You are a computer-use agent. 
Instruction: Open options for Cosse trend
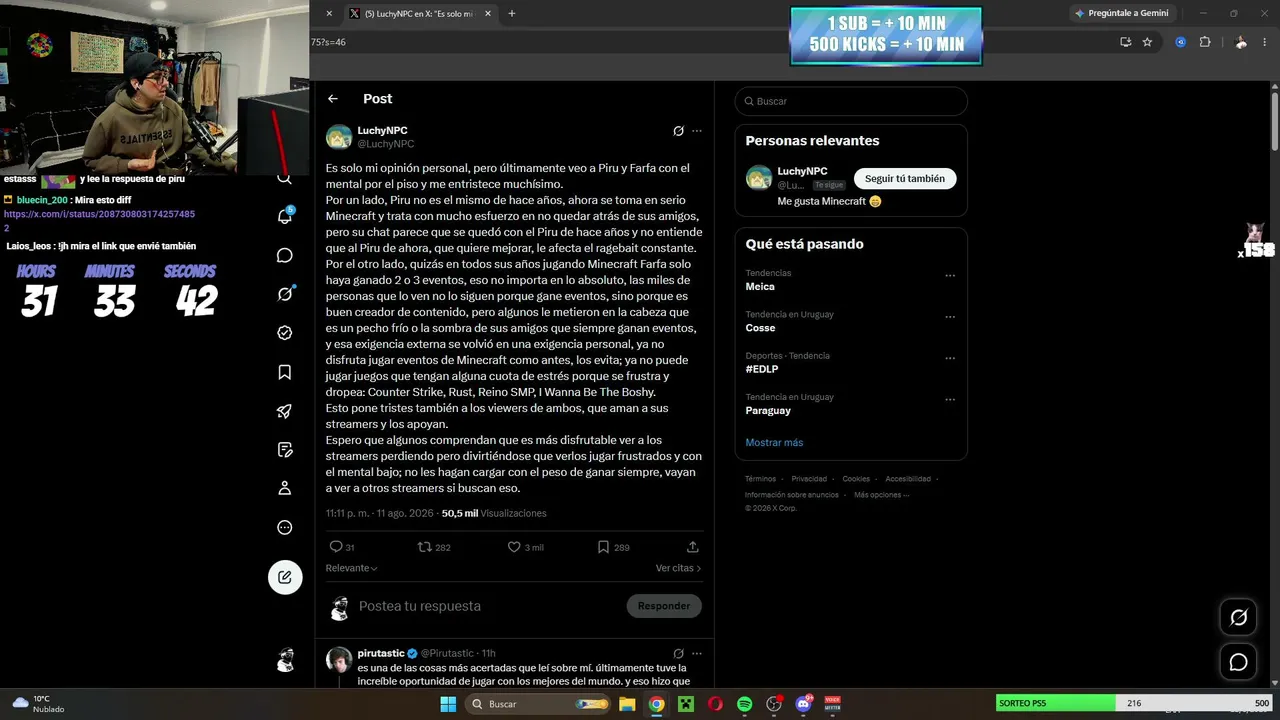tap(950, 317)
